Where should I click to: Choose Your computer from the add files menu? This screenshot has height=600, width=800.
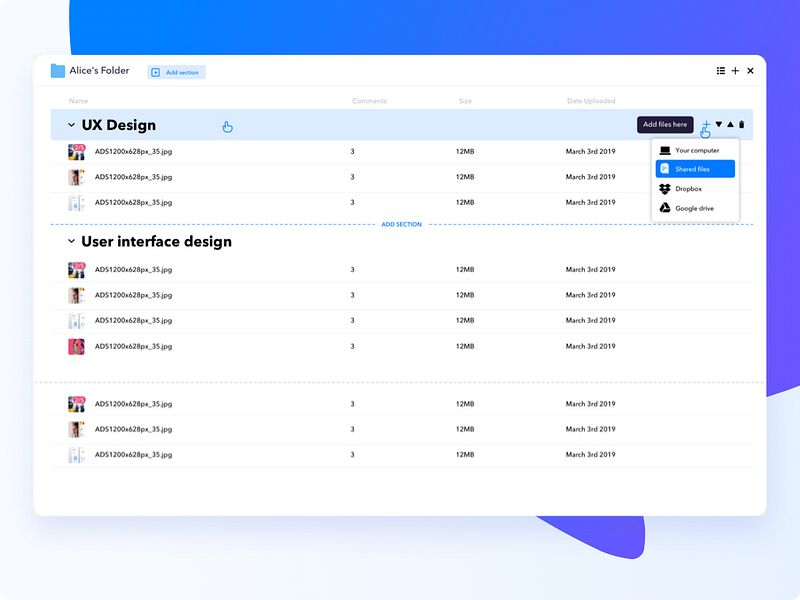(695, 151)
